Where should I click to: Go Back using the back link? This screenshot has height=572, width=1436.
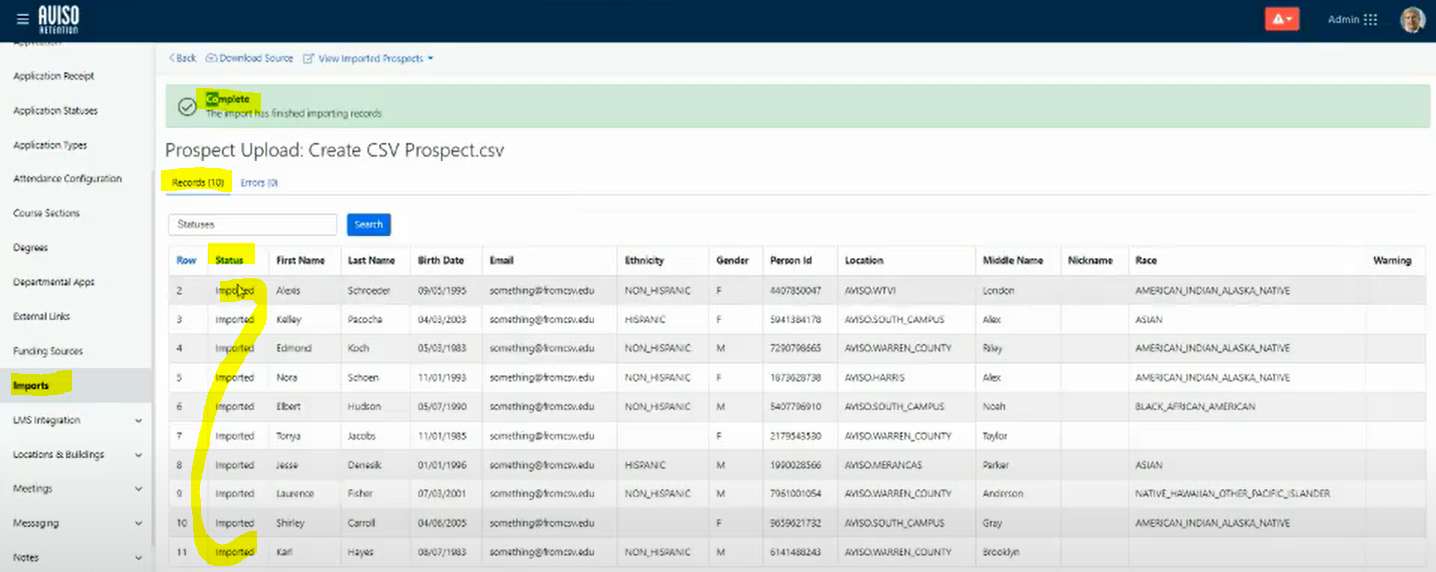click(x=183, y=58)
